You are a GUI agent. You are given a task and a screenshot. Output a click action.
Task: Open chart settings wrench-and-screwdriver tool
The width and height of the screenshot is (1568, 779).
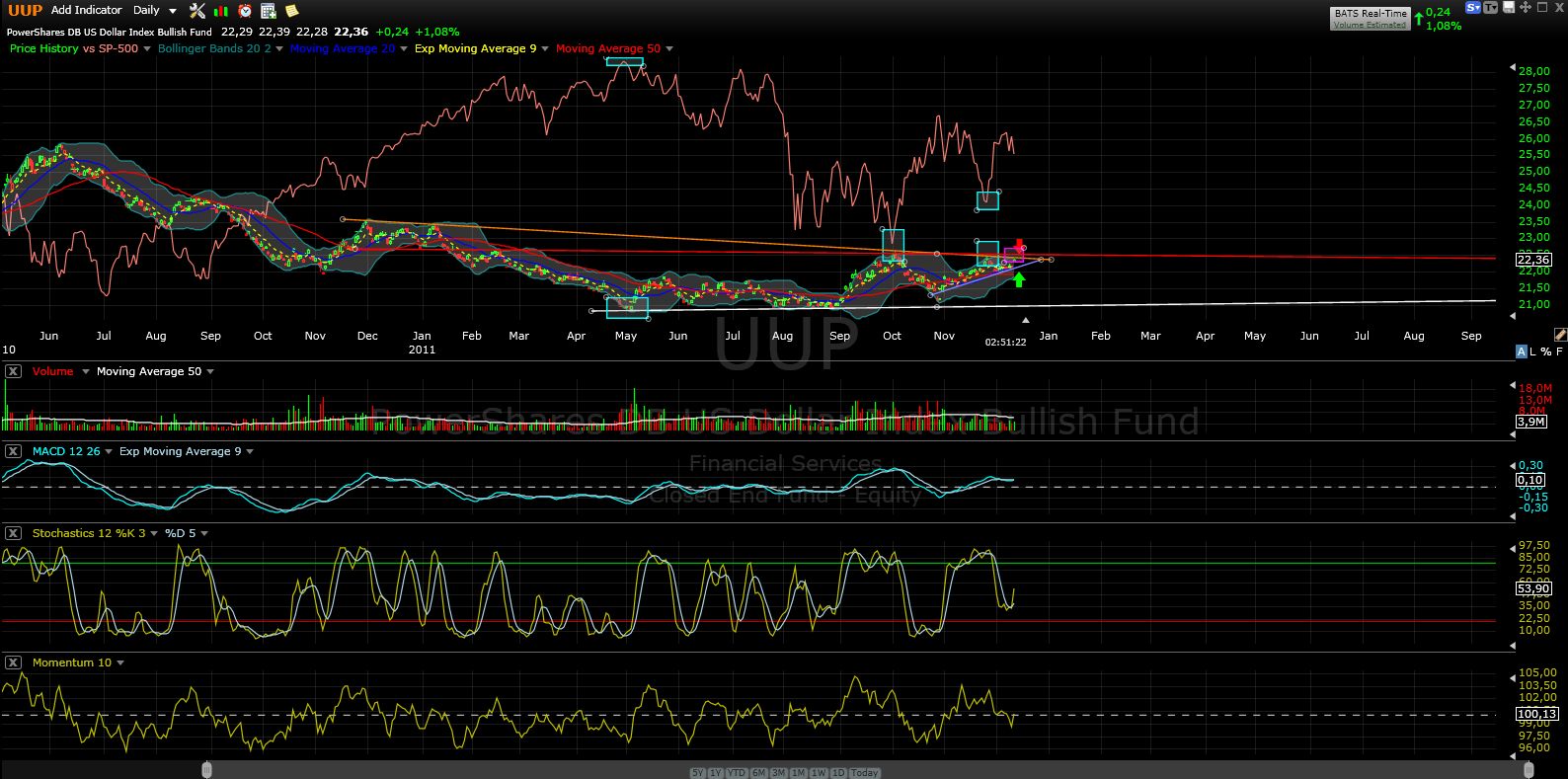(197, 11)
